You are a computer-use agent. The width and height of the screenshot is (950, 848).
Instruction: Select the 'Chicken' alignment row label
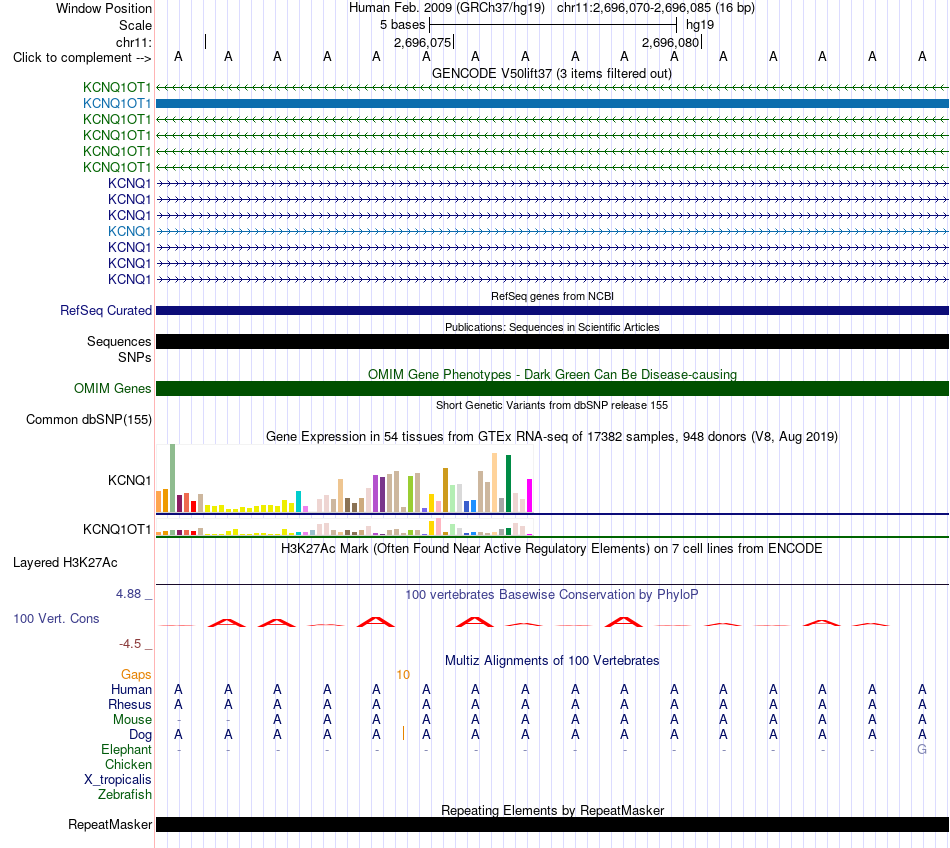click(x=128, y=765)
